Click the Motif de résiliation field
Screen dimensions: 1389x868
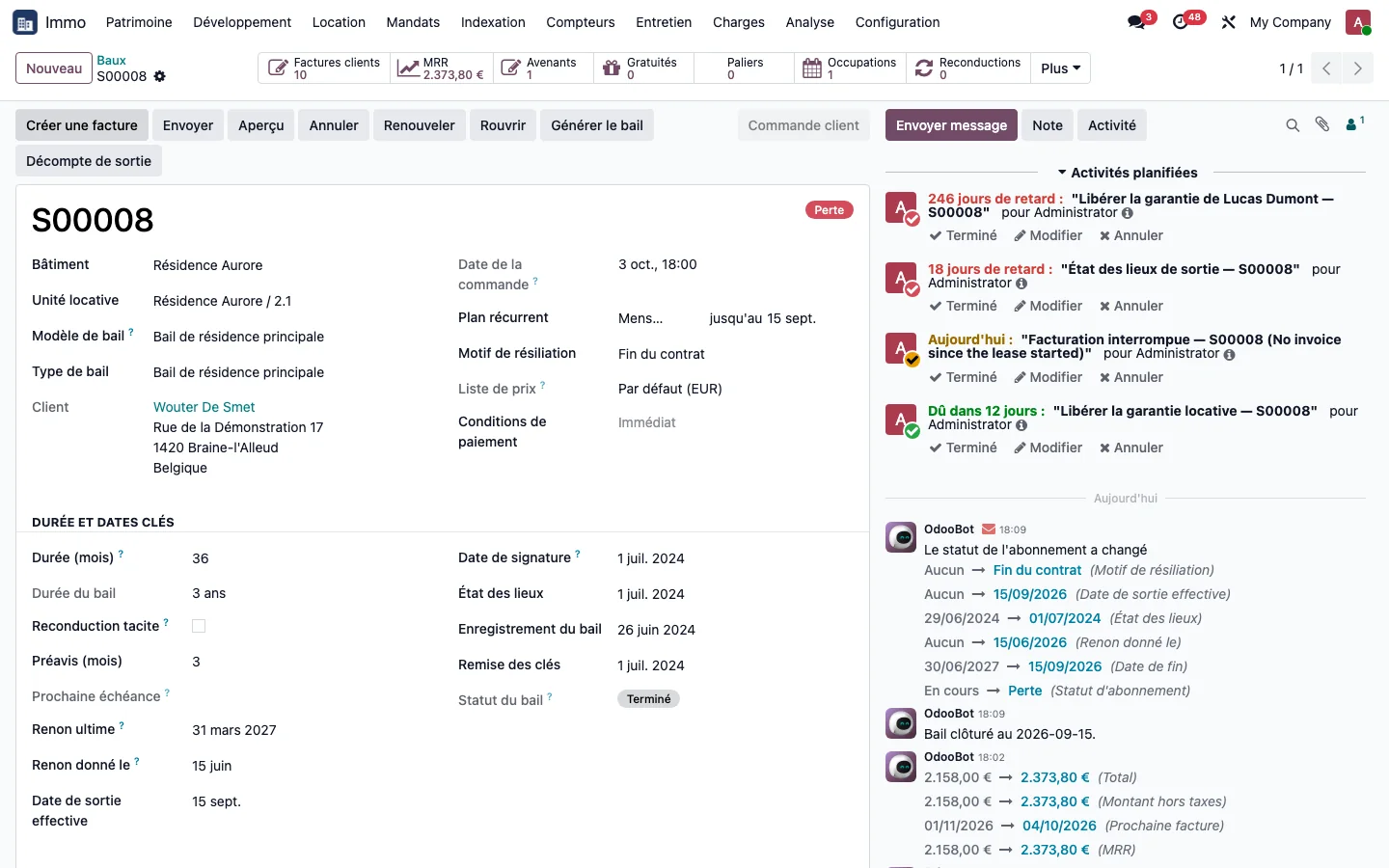(661, 354)
